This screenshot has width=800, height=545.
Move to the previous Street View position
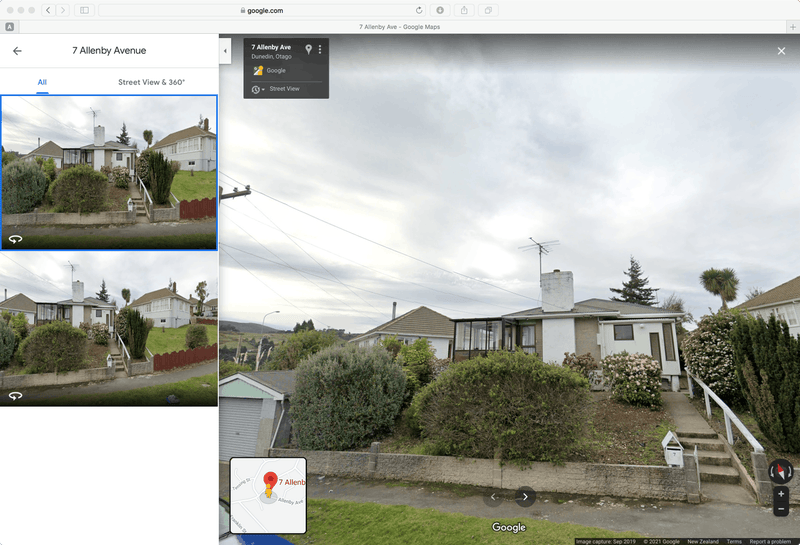click(491, 496)
